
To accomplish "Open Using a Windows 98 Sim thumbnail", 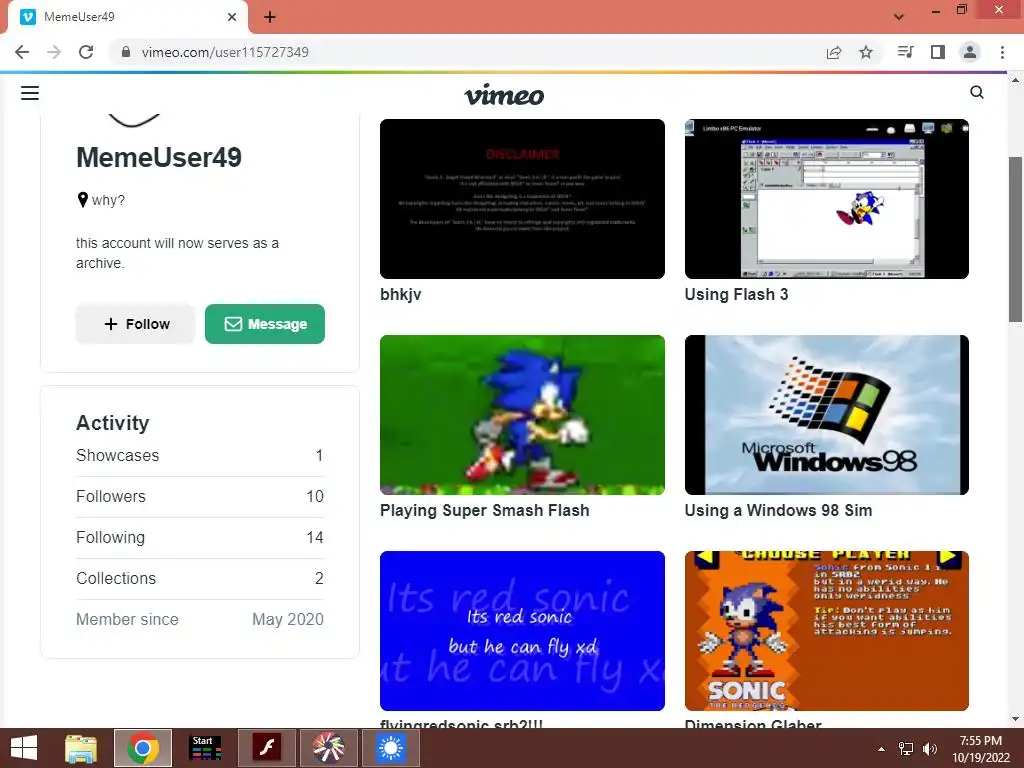I will click(x=827, y=415).
